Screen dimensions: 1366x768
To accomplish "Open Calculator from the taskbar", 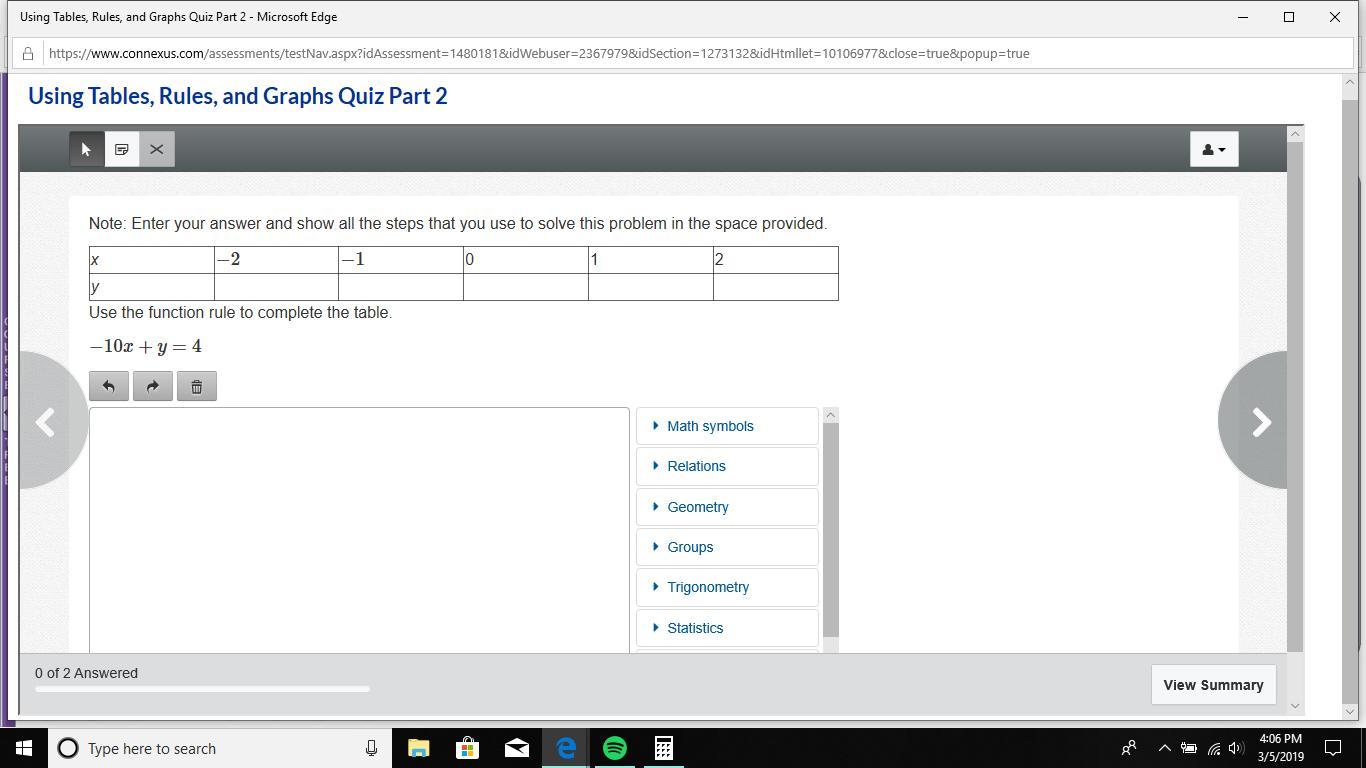I will click(x=663, y=748).
